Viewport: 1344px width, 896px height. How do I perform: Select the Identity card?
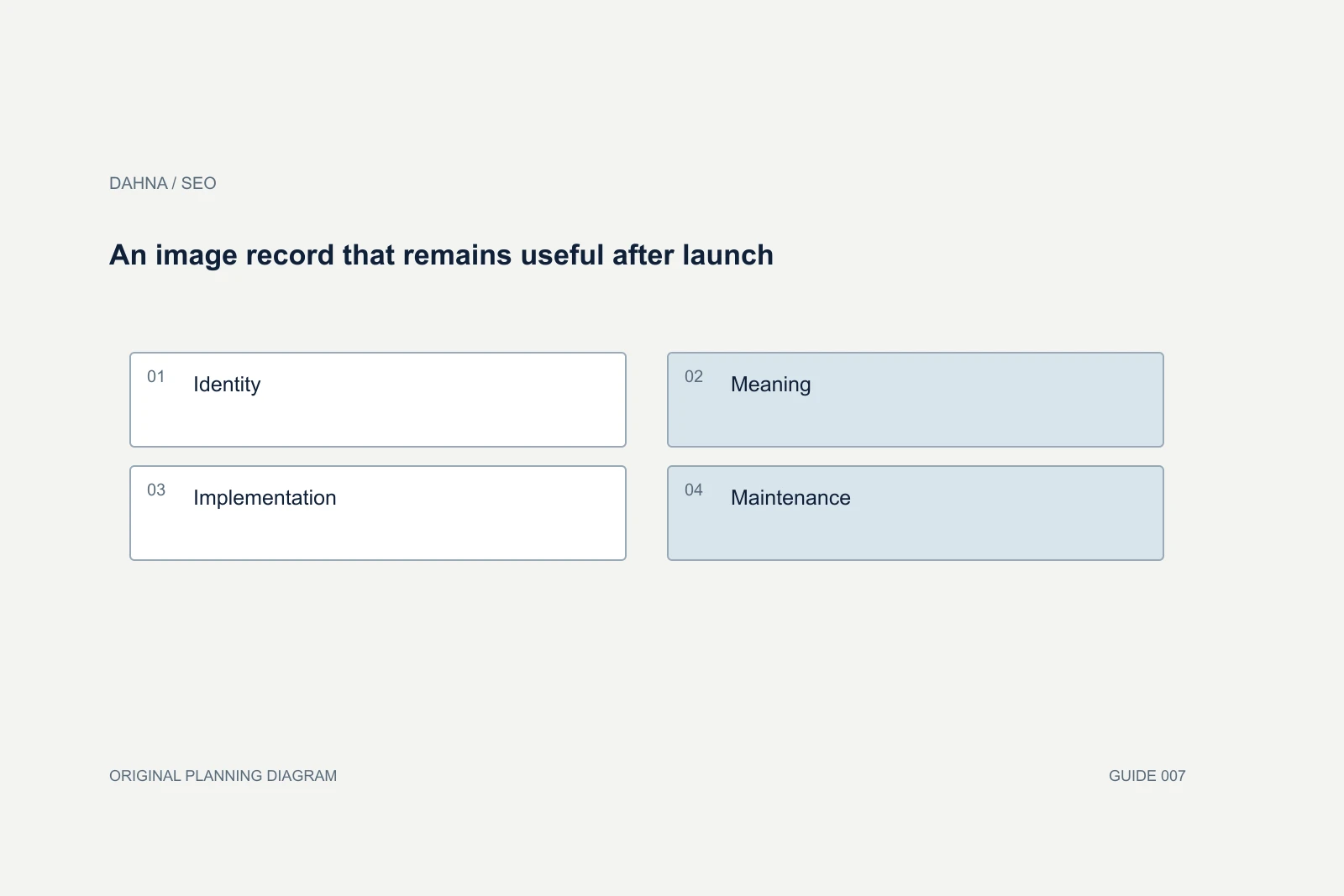[x=378, y=400]
